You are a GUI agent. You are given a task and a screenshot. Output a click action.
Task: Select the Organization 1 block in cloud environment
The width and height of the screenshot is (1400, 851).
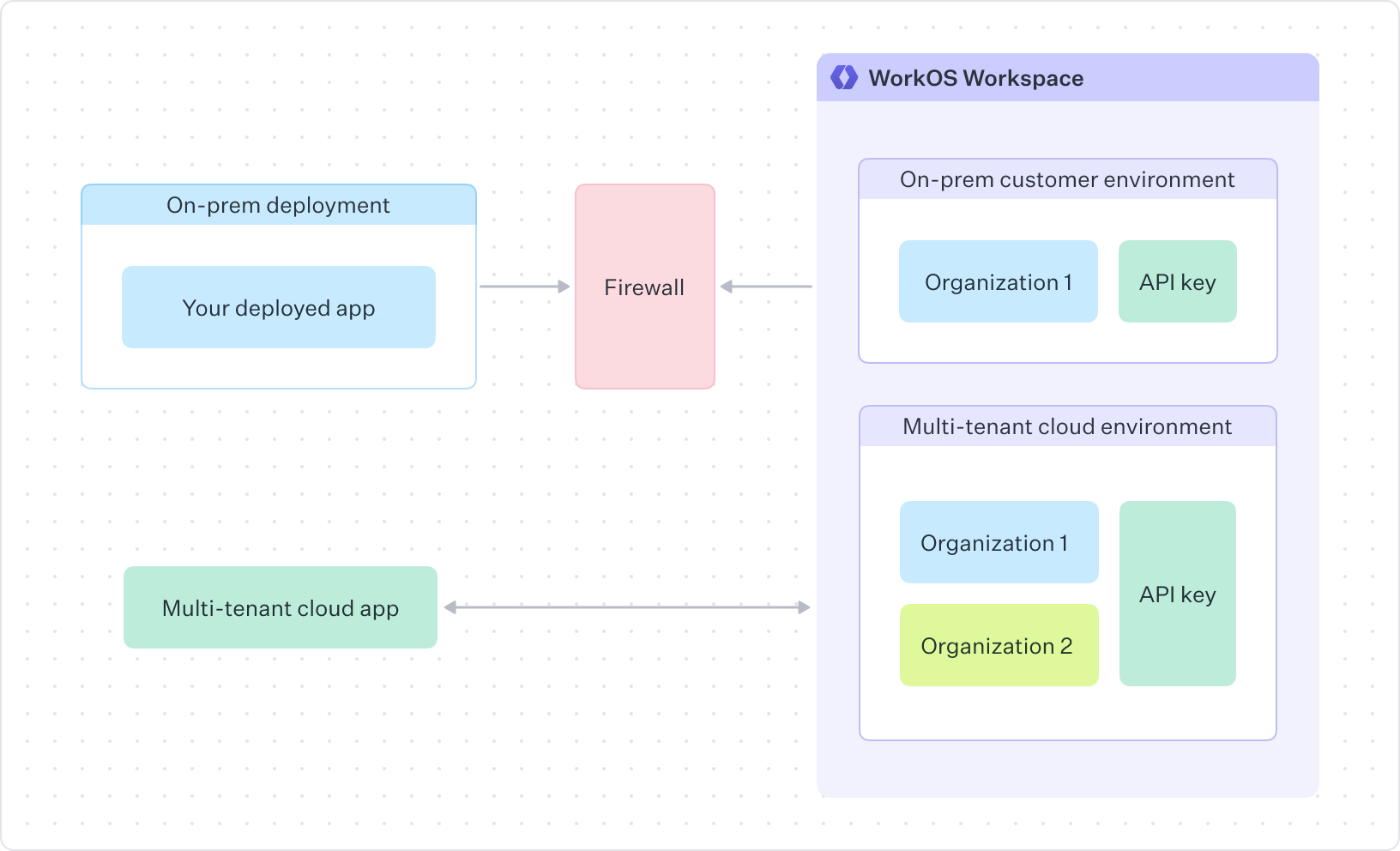click(x=998, y=542)
